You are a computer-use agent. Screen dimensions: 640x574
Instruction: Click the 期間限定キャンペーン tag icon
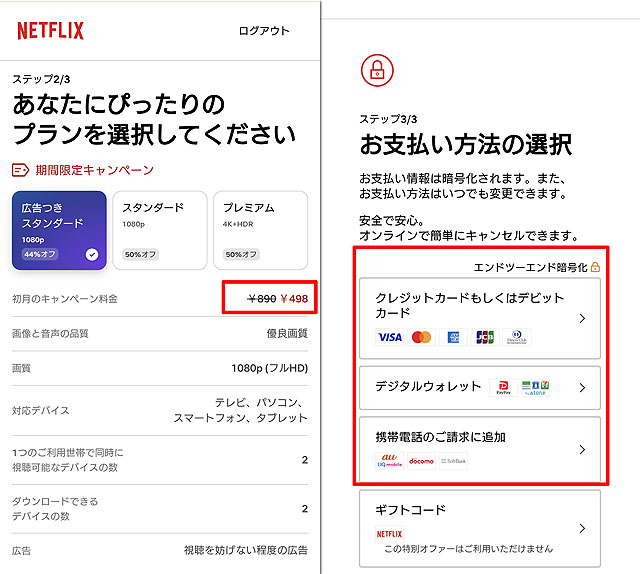point(21,170)
